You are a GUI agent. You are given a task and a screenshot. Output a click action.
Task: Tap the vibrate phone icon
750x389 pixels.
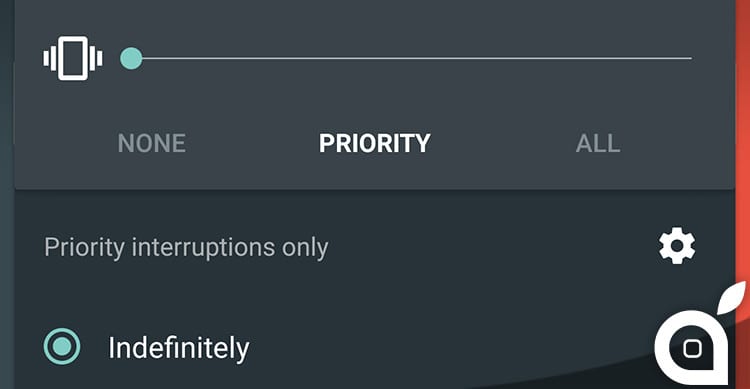pyautogui.click(x=73, y=58)
